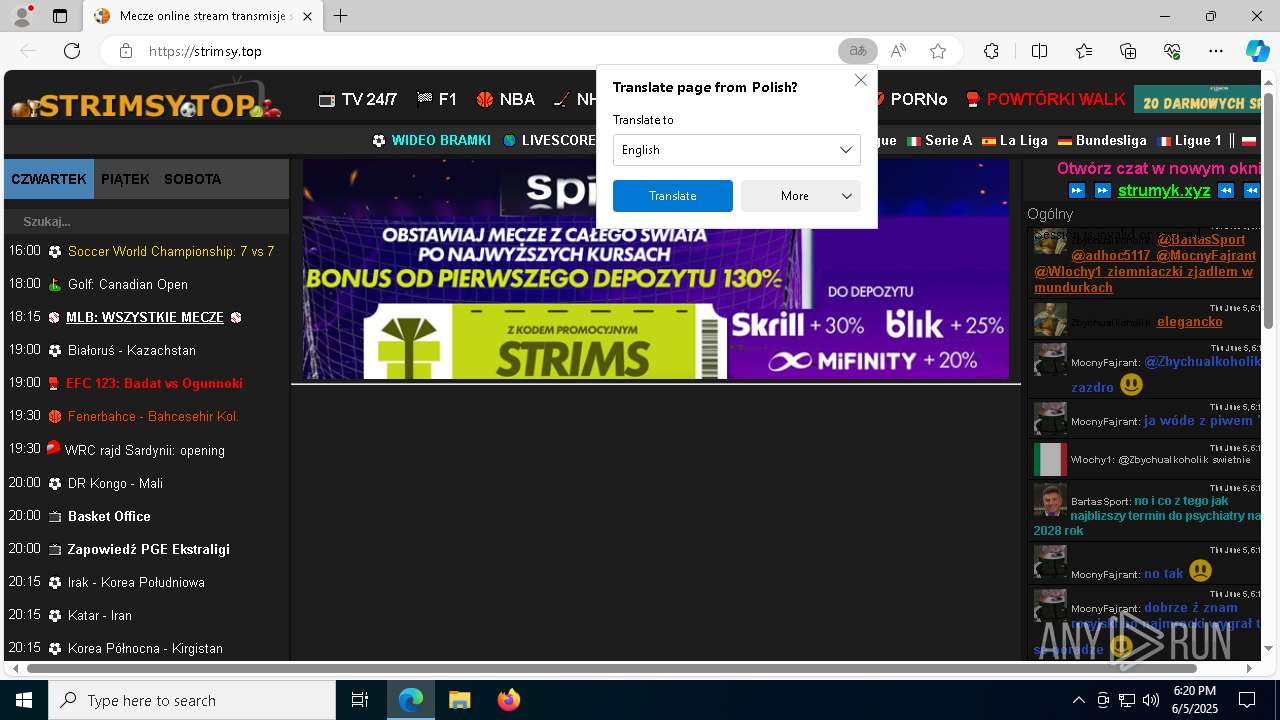Image resolution: width=1280 pixels, height=720 pixels.
Task: Click the 20 DARMOWYCH SPINÓW banner
Action: point(1199,100)
